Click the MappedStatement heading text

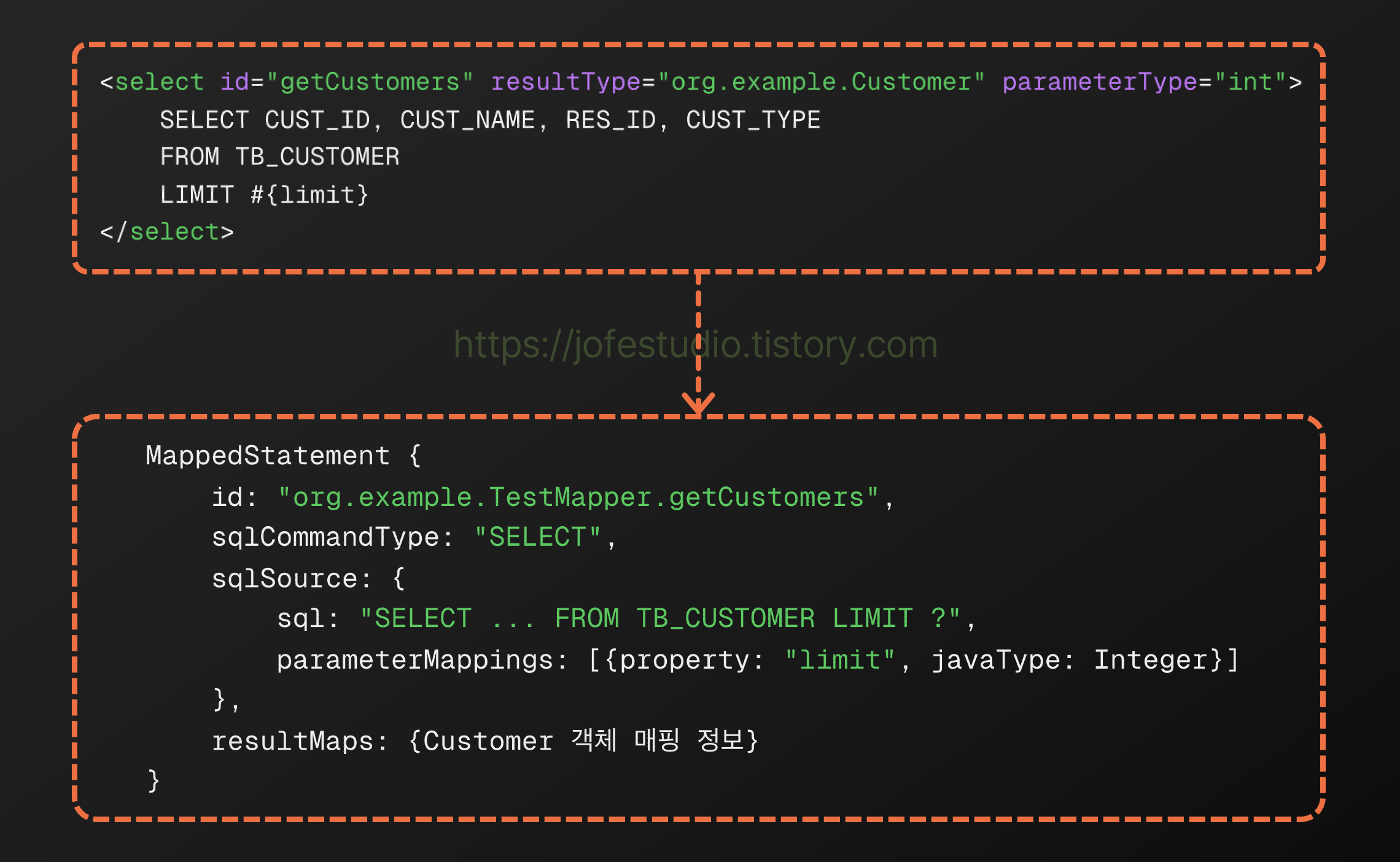coord(267,456)
